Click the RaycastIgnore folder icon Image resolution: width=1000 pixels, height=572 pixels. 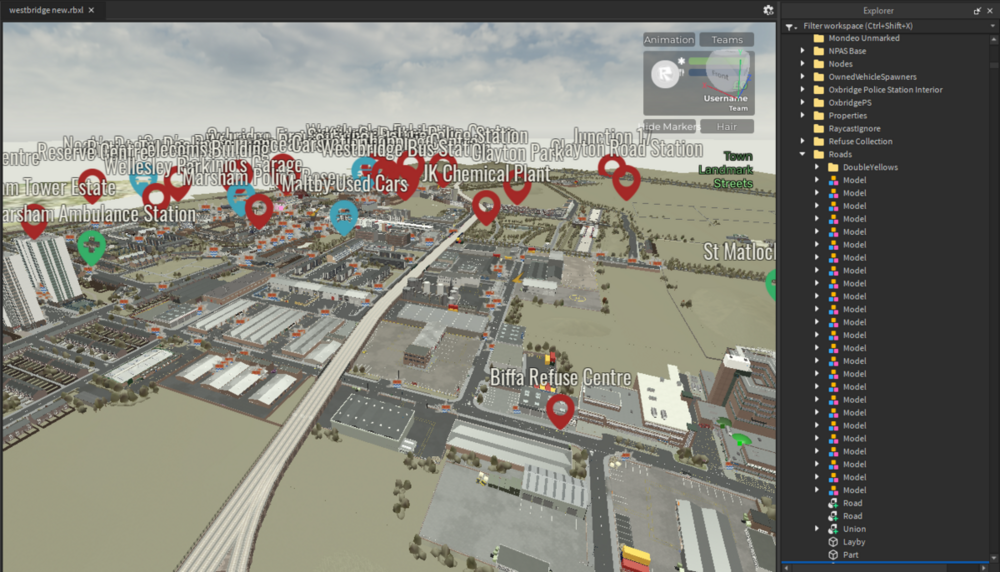coord(819,128)
